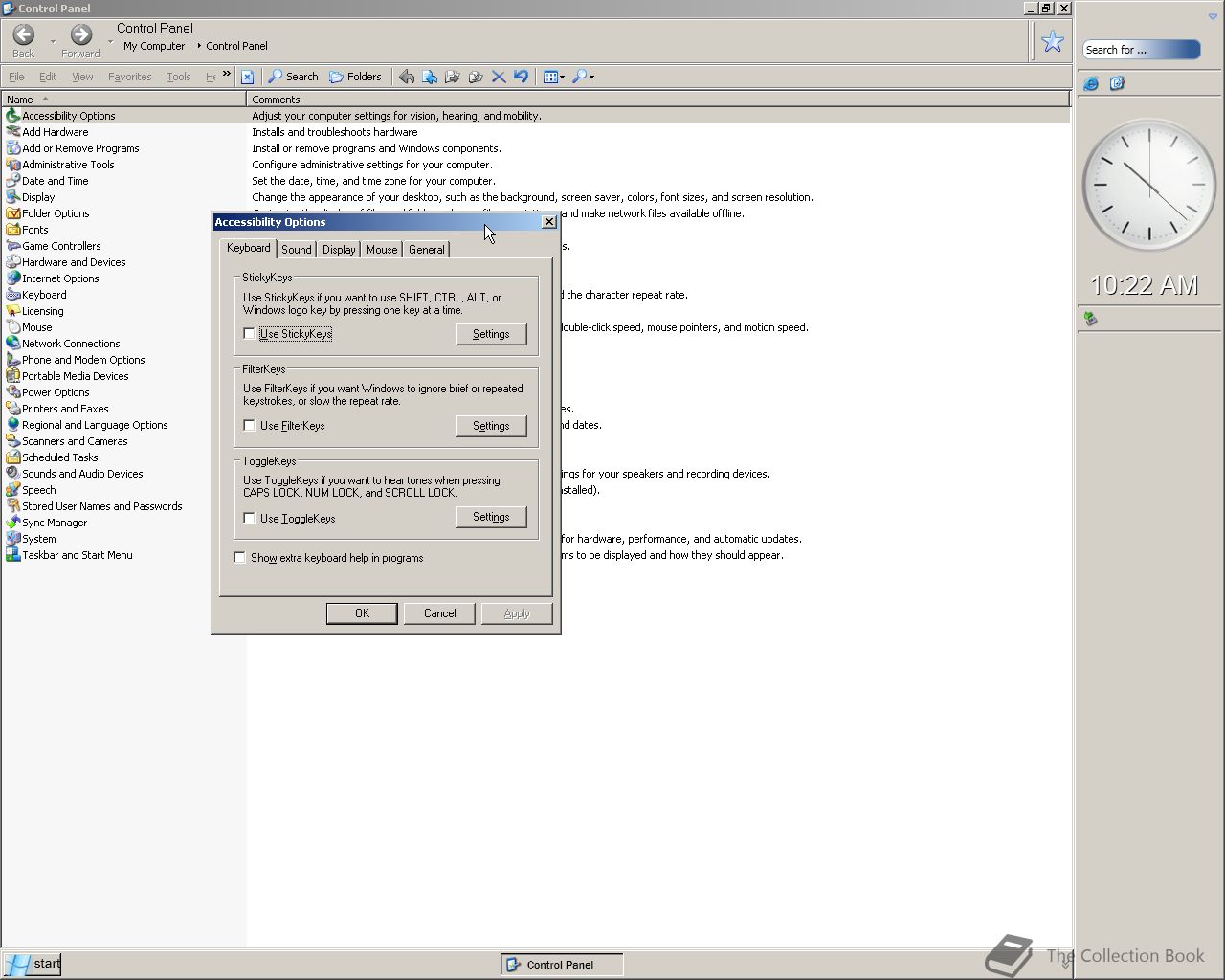
Task: Open StickyKeys Settings button
Action: tap(491, 334)
